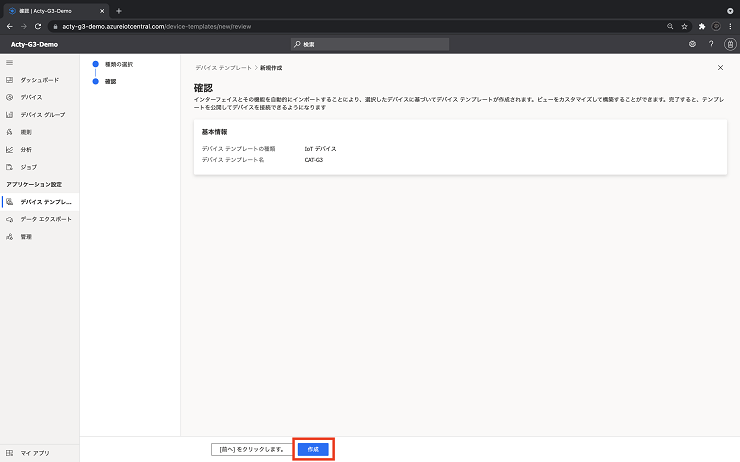Click the [前へ] back button
Image resolution: width=740 pixels, height=462 pixels.
[x=251, y=449]
